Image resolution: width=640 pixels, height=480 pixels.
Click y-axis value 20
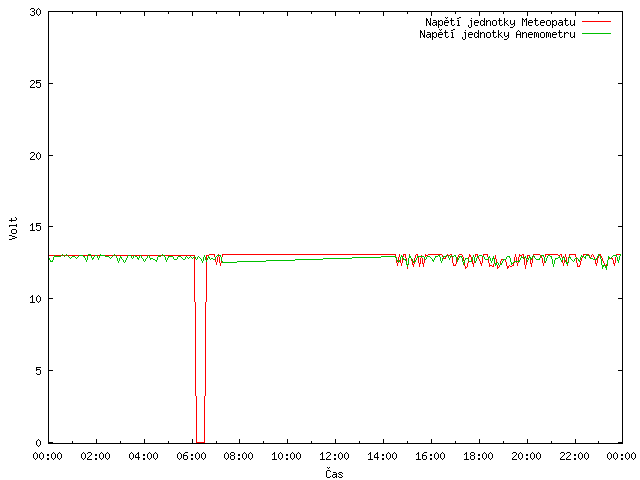pos(36,156)
